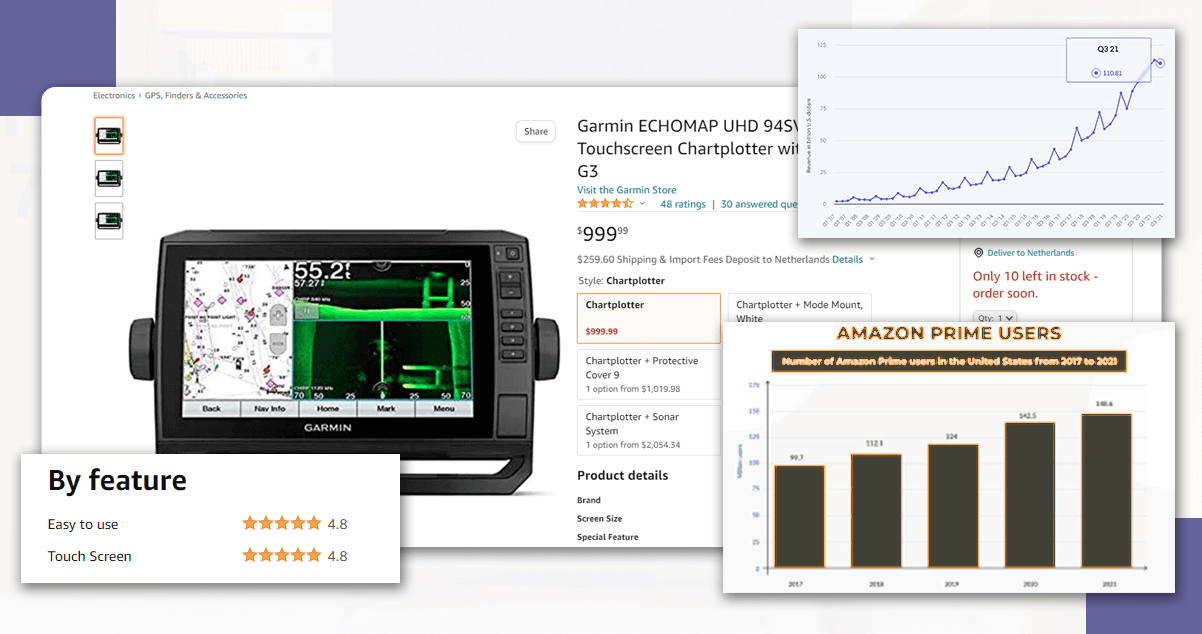Choose the Chartplotter + Protective Cover 9 style
1202x634 pixels.
point(649,374)
